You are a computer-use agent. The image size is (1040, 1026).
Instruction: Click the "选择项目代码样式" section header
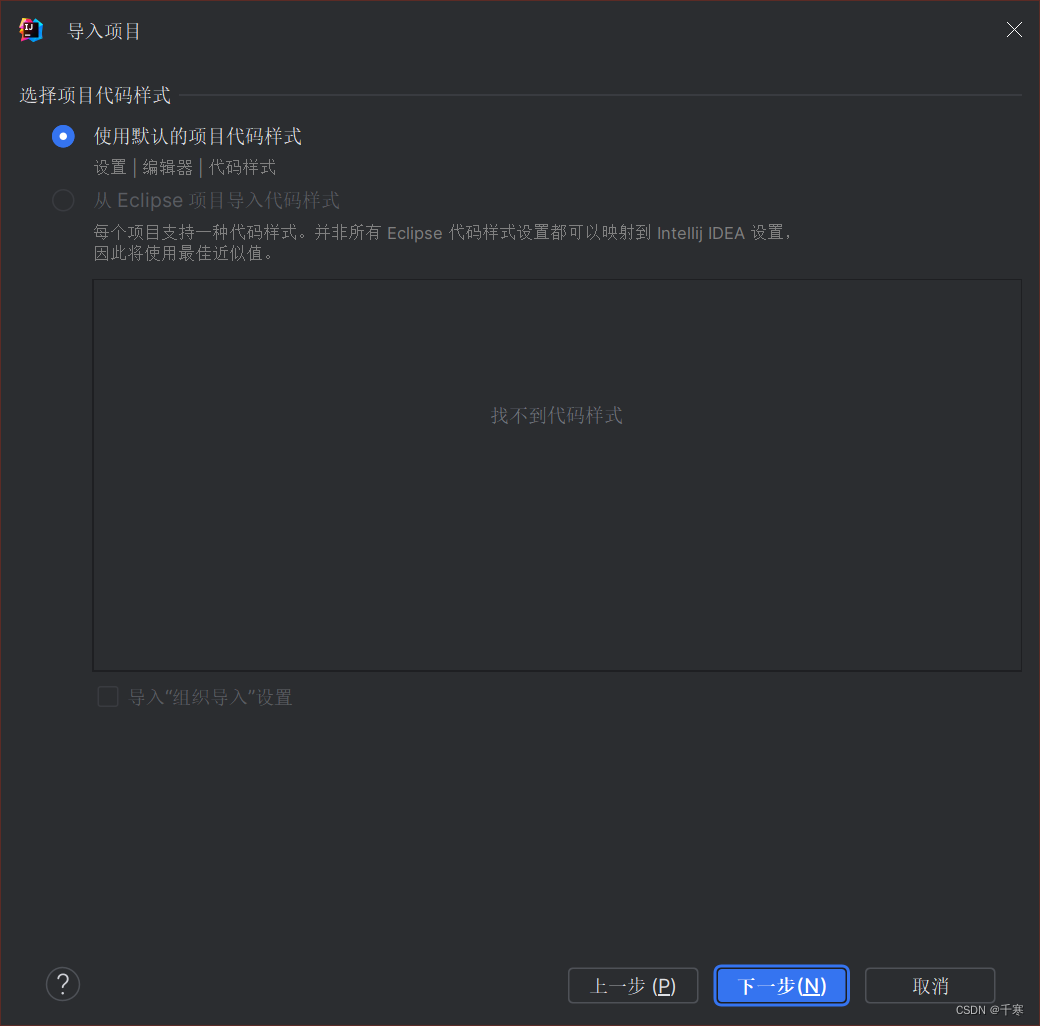coord(95,95)
